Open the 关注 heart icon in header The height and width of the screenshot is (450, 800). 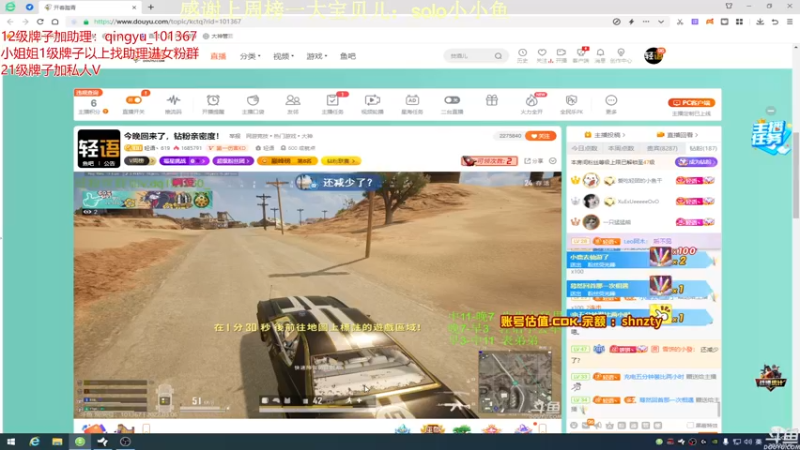coord(542,55)
